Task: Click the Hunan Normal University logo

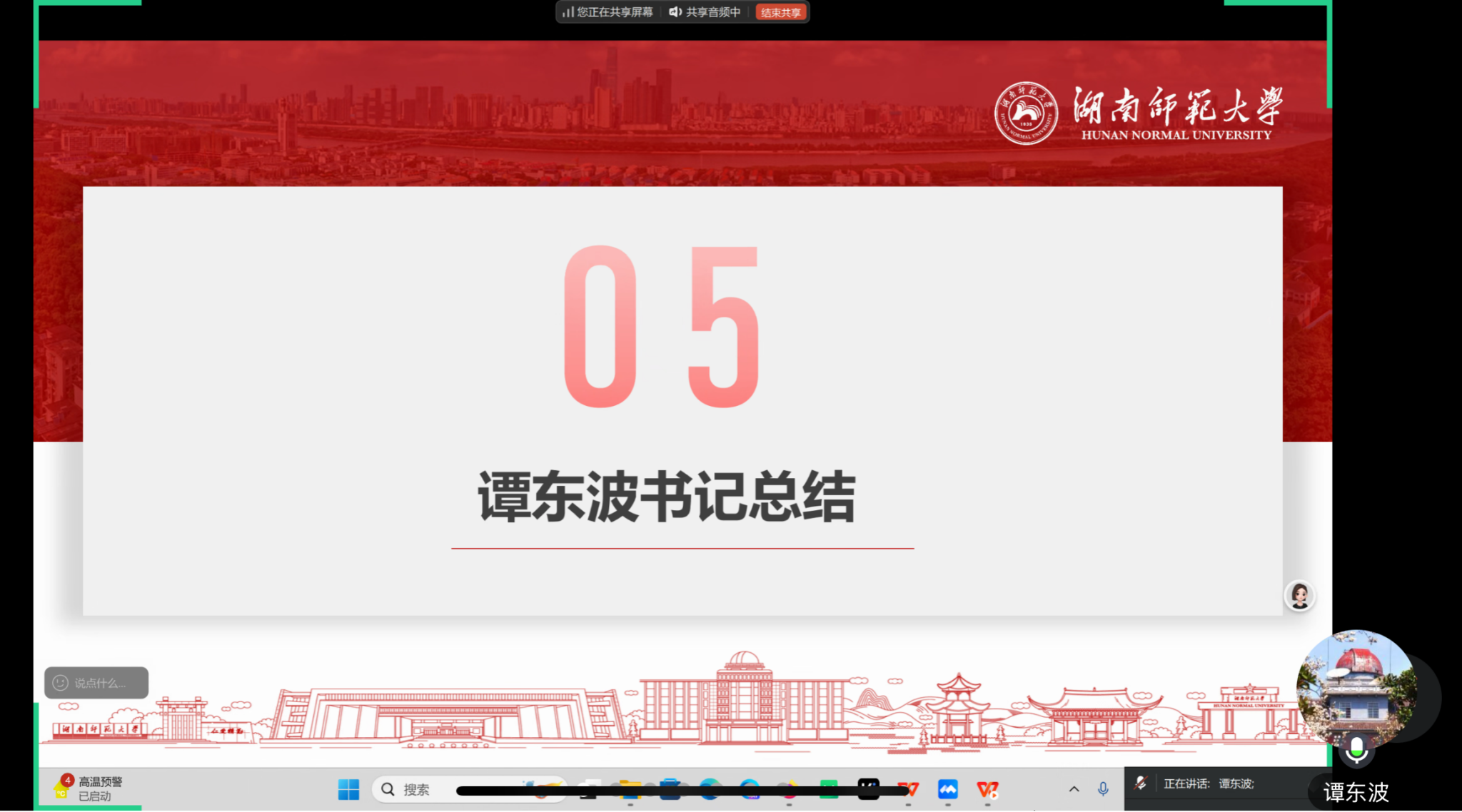Action: (1026, 113)
